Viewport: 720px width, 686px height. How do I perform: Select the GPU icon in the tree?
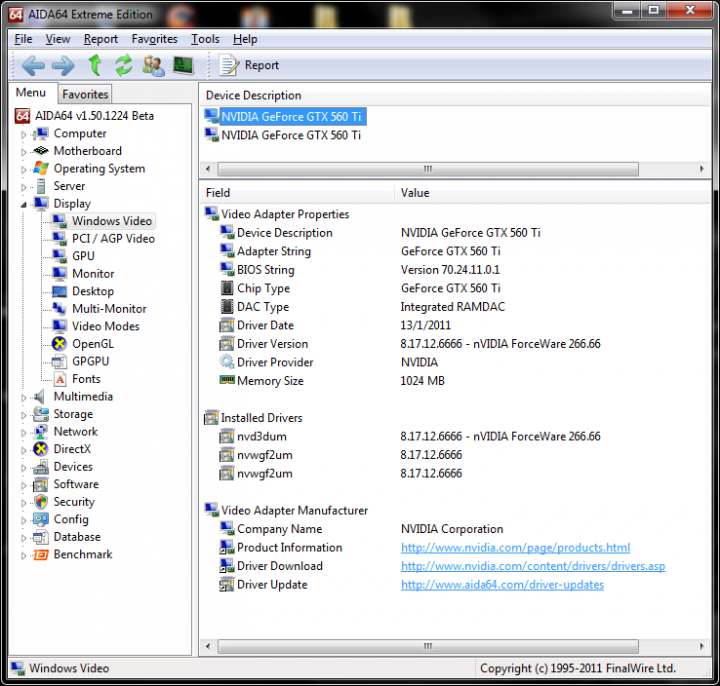tap(59, 256)
